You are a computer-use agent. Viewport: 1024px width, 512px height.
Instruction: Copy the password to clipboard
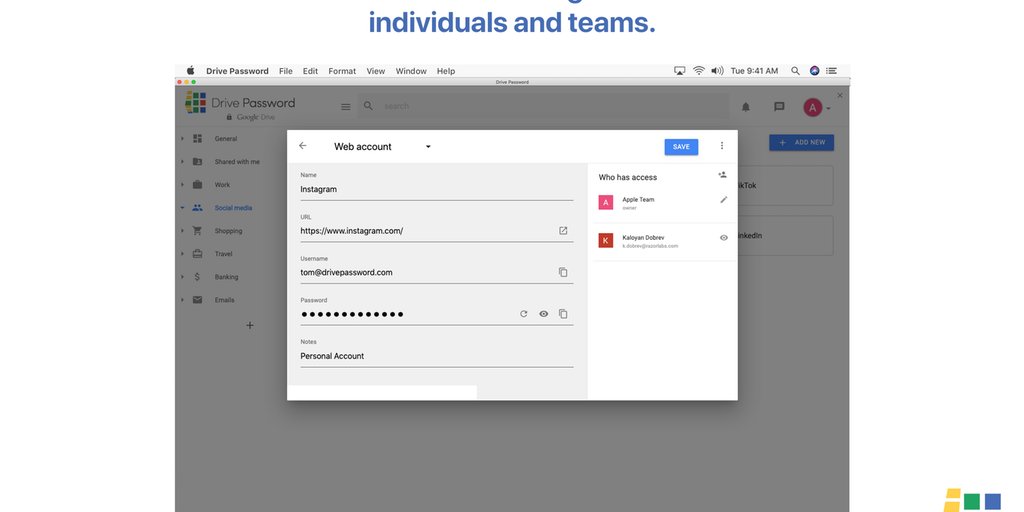[563, 314]
